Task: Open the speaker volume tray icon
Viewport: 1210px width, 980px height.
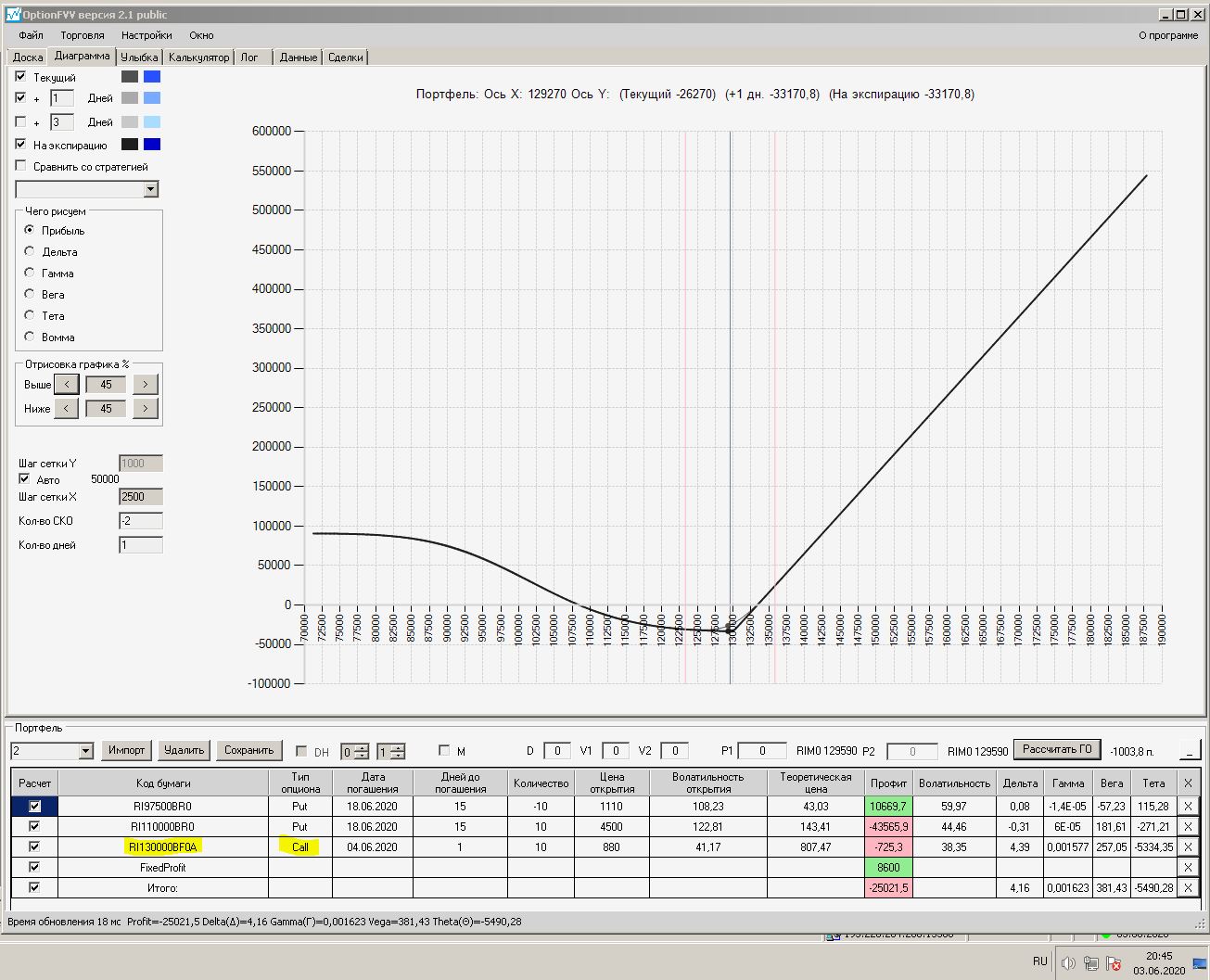Action: [x=1068, y=963]
